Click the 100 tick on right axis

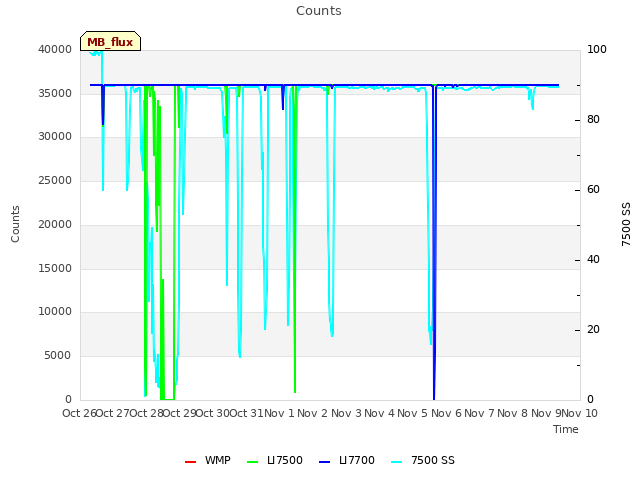pyautogui.click(x=597, y=49)
